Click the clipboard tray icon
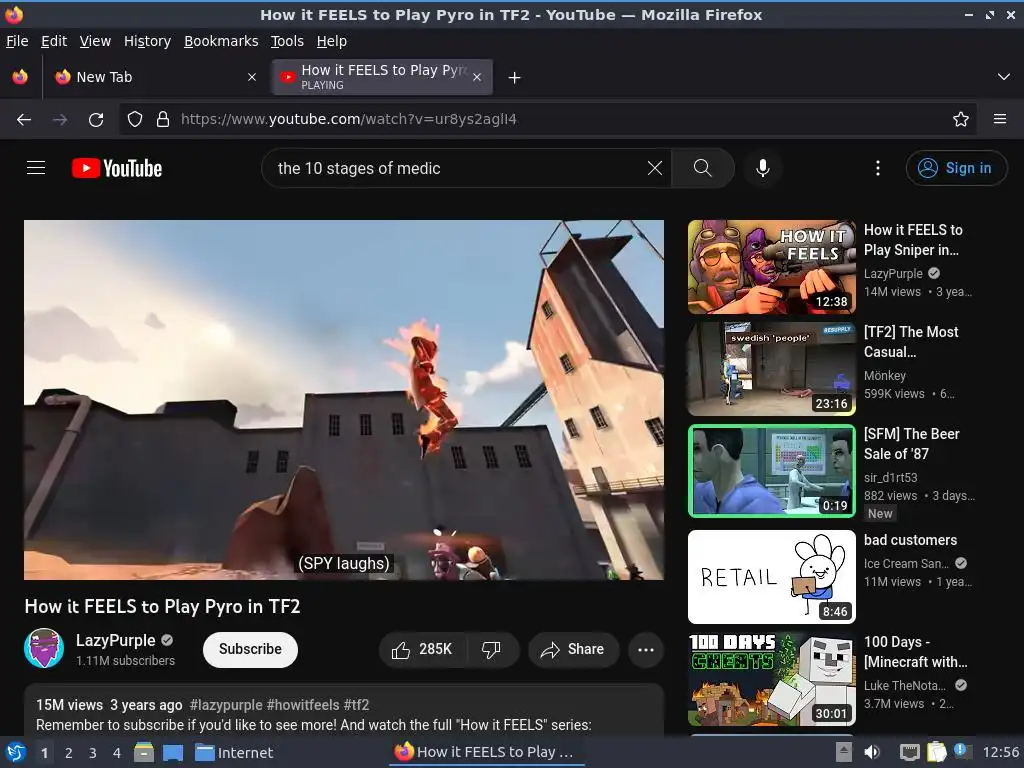This screenshot has width=1024, height=768. coord(936,752)
